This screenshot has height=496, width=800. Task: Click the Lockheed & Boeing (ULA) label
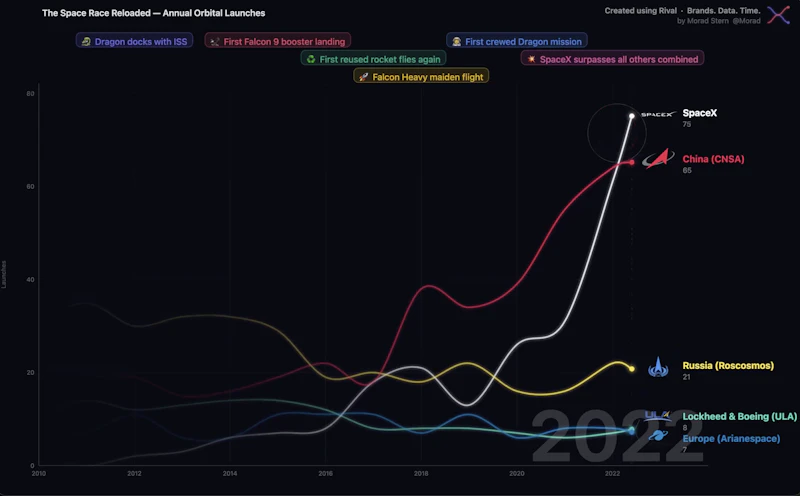pyautogui.click(x=739, y=416)
